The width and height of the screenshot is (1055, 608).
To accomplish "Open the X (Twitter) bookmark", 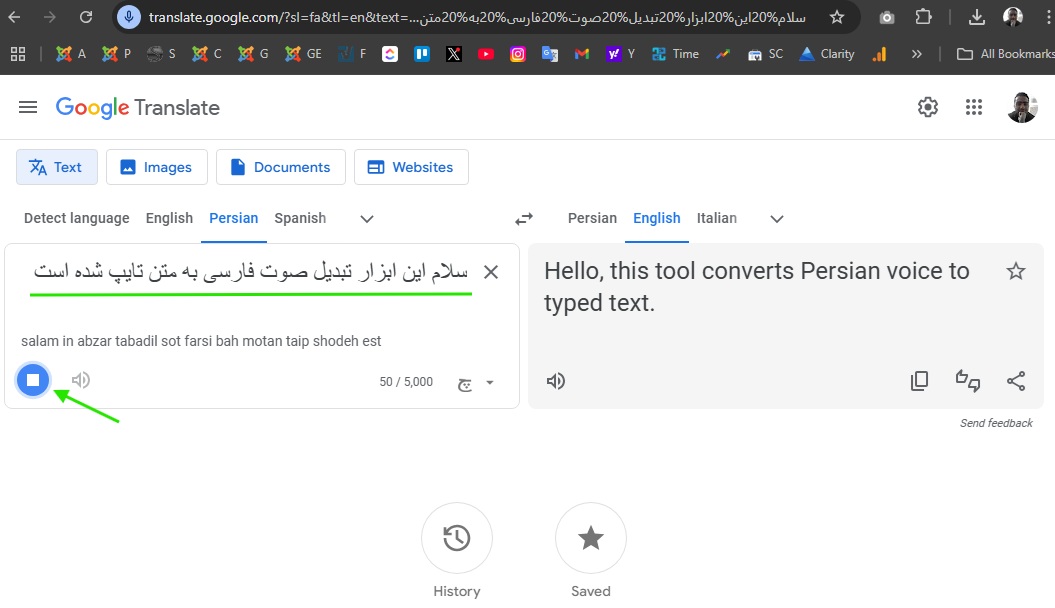I will pos(453,54).
